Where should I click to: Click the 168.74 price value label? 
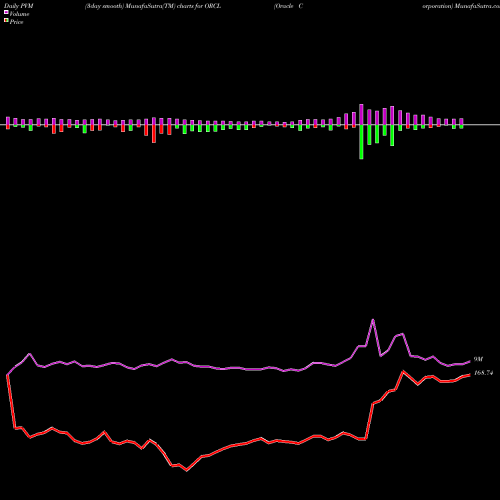tap(483, 373)
